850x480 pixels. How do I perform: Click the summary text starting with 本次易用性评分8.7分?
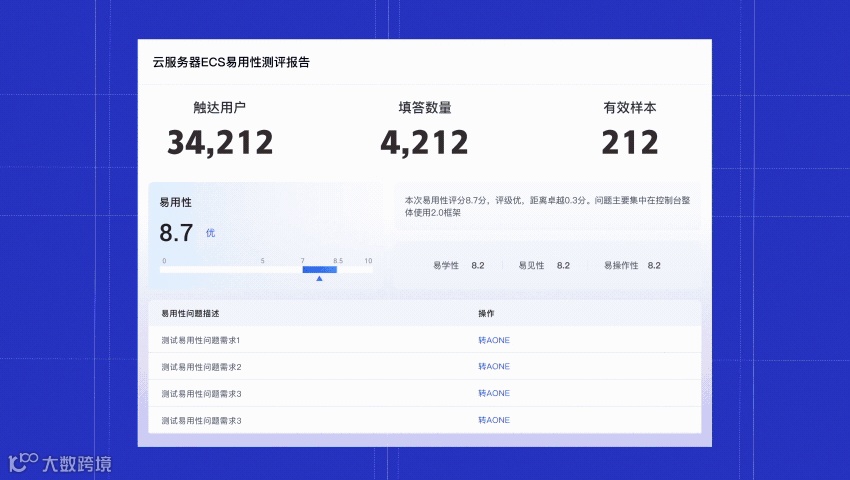(548, 206)
